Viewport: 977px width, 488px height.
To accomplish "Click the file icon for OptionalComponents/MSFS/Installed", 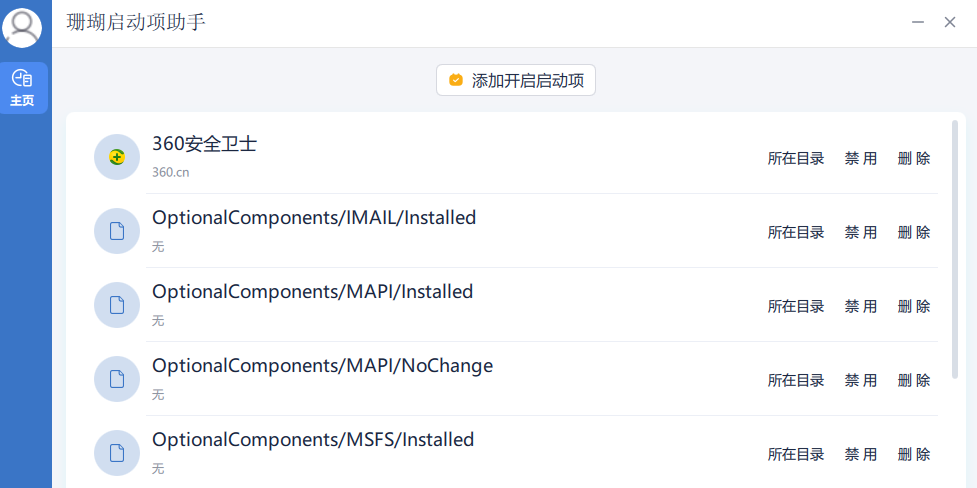I will 117,453.
